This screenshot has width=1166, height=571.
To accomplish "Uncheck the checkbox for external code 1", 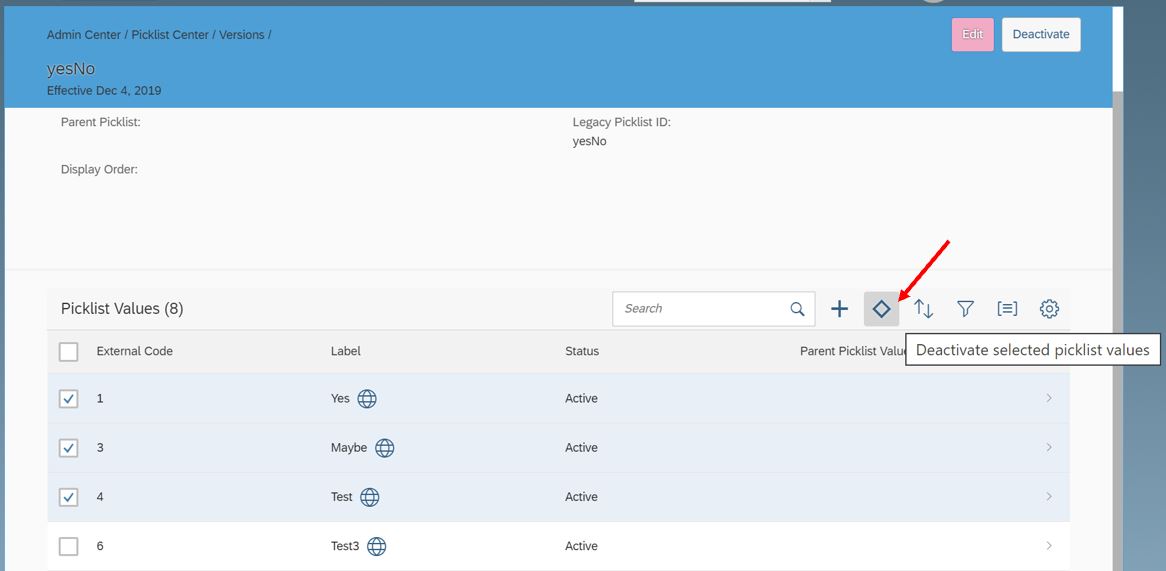I will coord(68,399).
